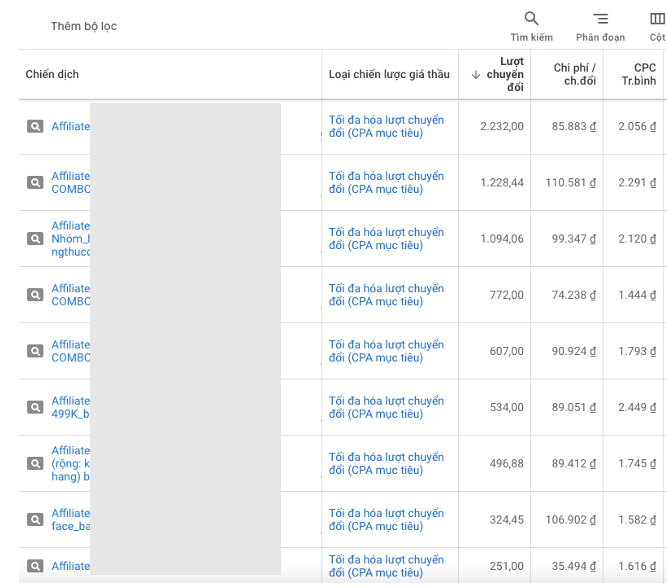The image size is (667, 588).
Task: Select conversions value 534,00
Action: tap(507, 407)
